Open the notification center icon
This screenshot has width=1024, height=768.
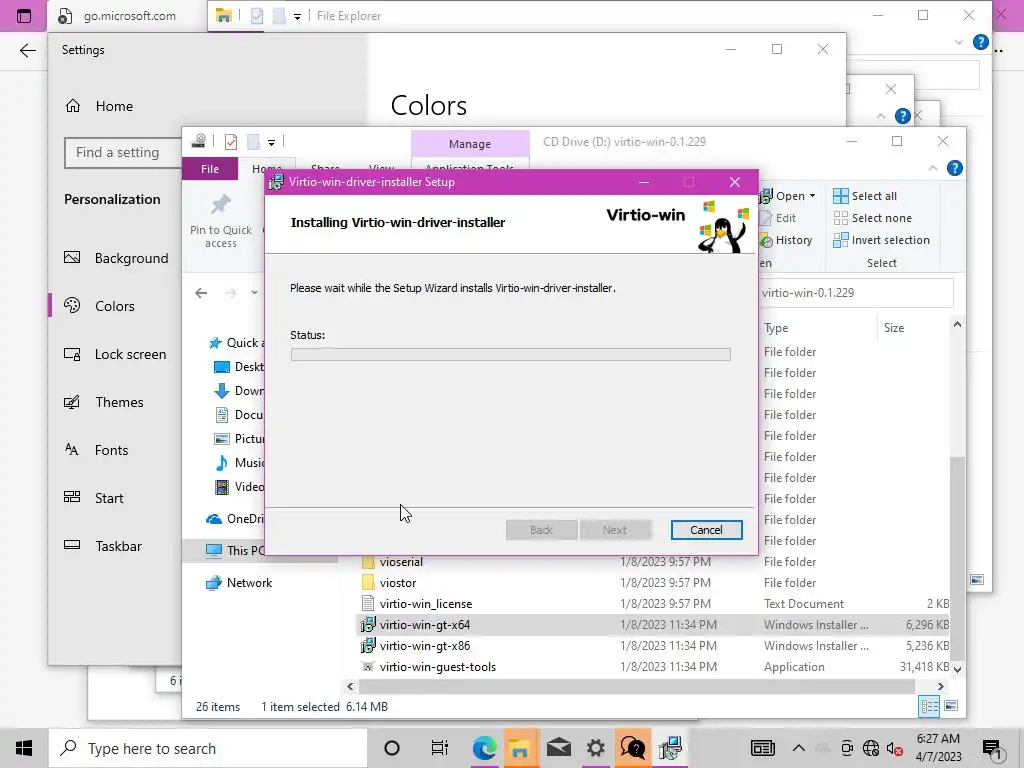pos(992,748)
